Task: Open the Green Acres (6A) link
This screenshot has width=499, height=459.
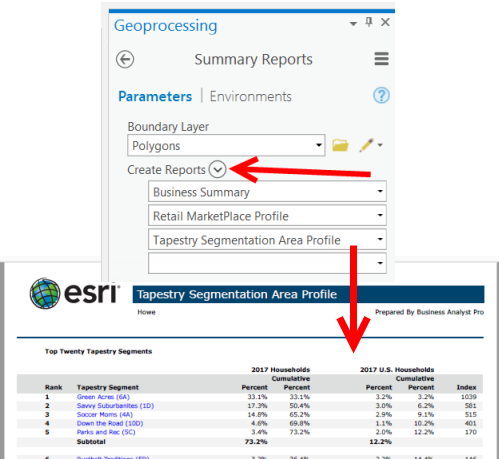Action: click(x=103, y=397)
